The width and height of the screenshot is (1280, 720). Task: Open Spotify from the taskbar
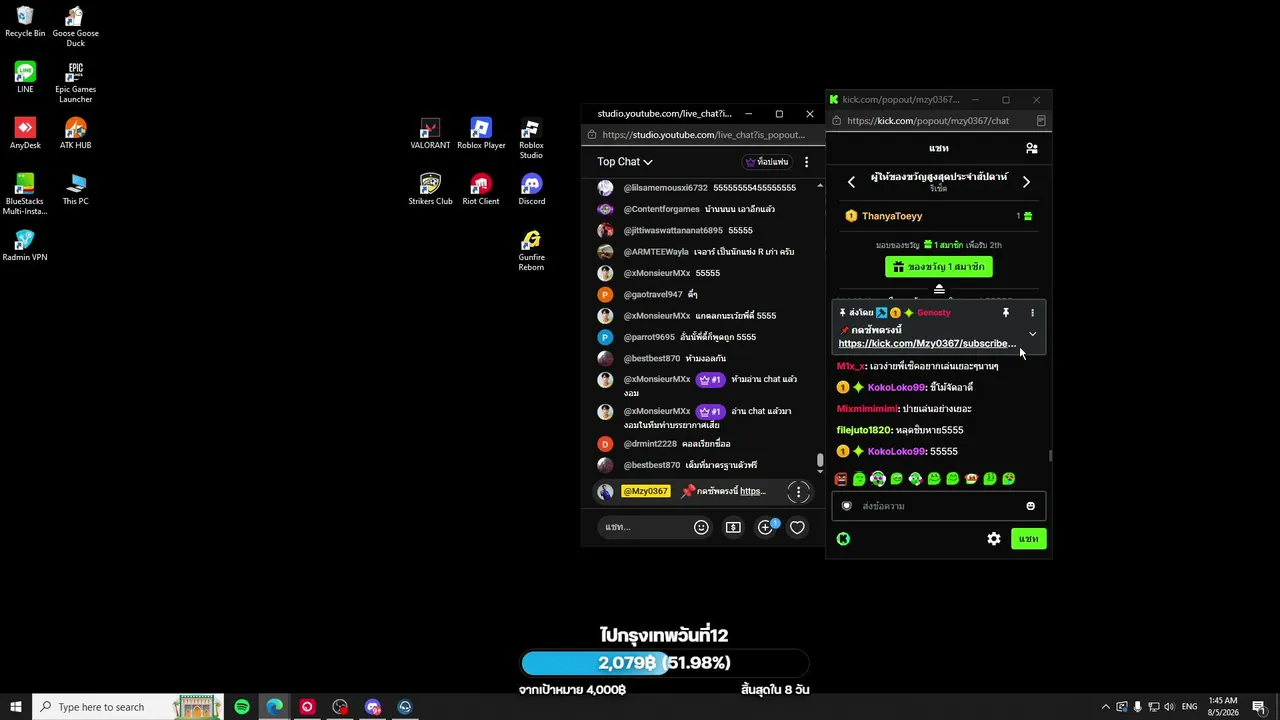coord(242,707)
